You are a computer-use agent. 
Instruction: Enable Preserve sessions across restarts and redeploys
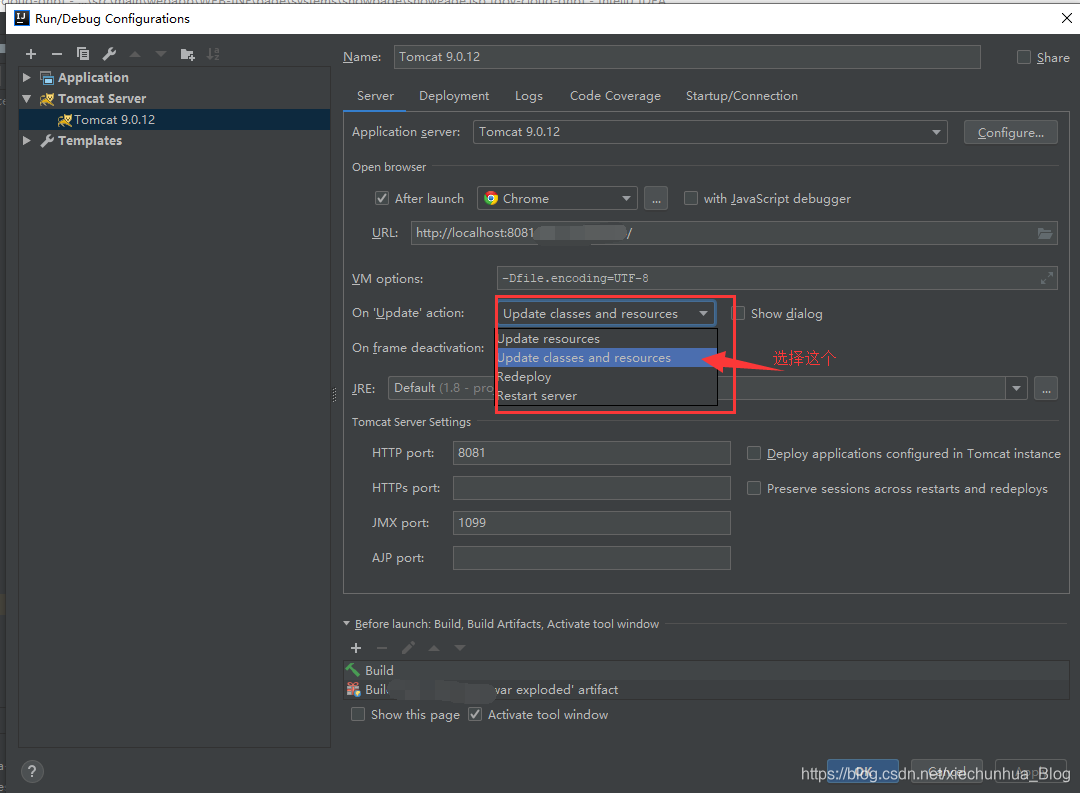tap(754, 488)
